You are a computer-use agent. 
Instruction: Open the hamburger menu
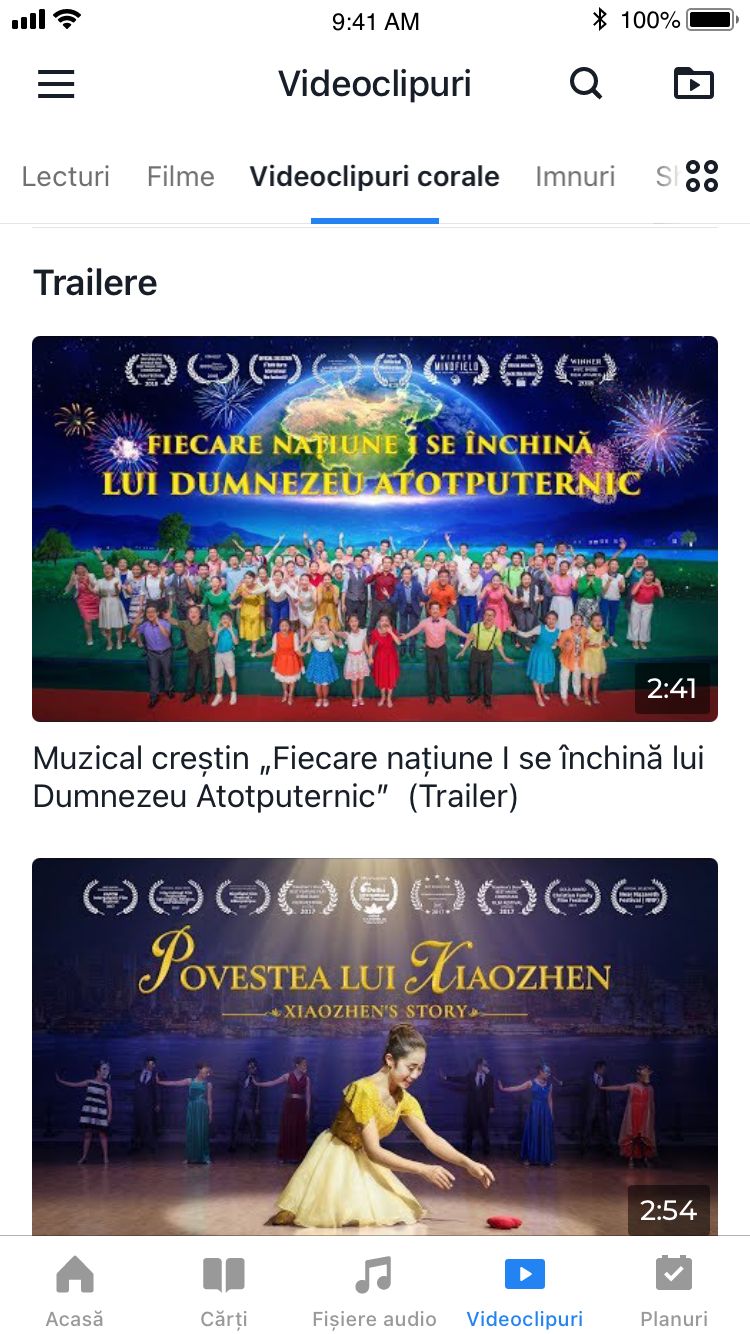[x=56, y=84]
